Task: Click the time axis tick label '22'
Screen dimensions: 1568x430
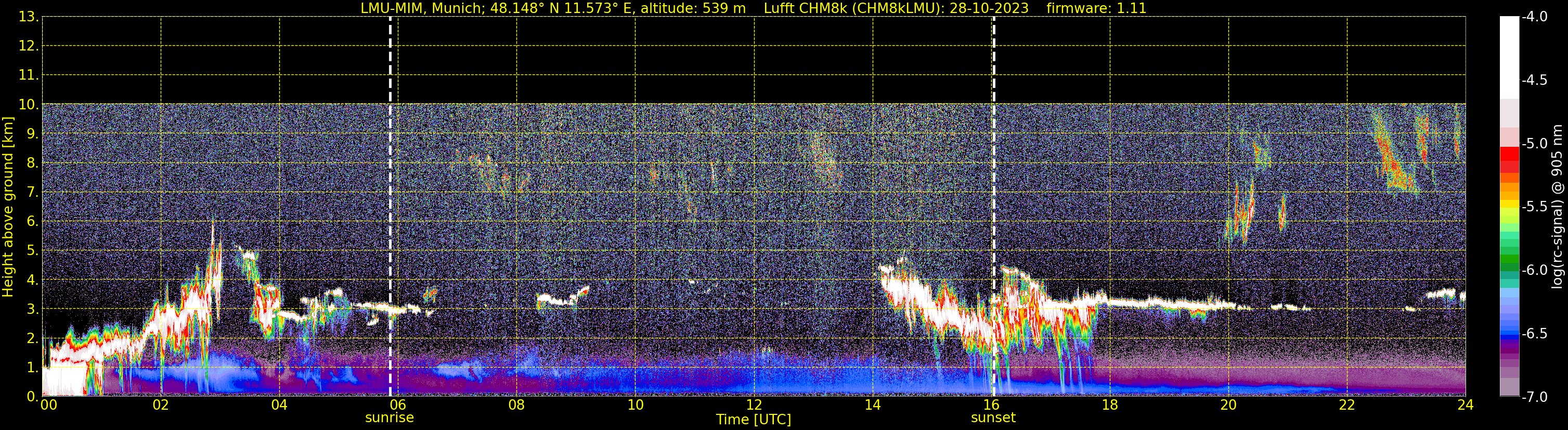Action: click(1347, 405)
